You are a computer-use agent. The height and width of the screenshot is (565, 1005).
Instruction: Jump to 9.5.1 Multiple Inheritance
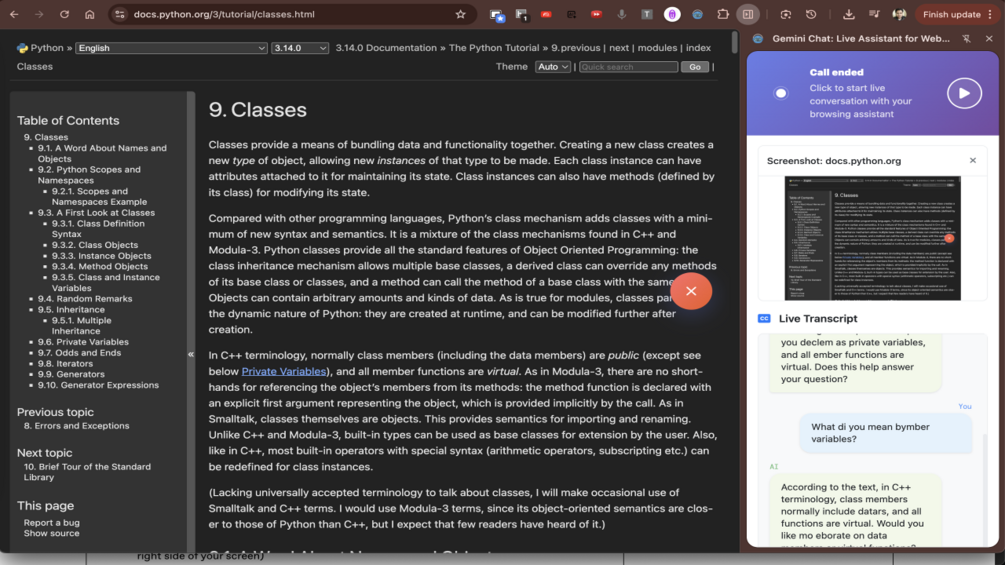click(x=81, y=325)
